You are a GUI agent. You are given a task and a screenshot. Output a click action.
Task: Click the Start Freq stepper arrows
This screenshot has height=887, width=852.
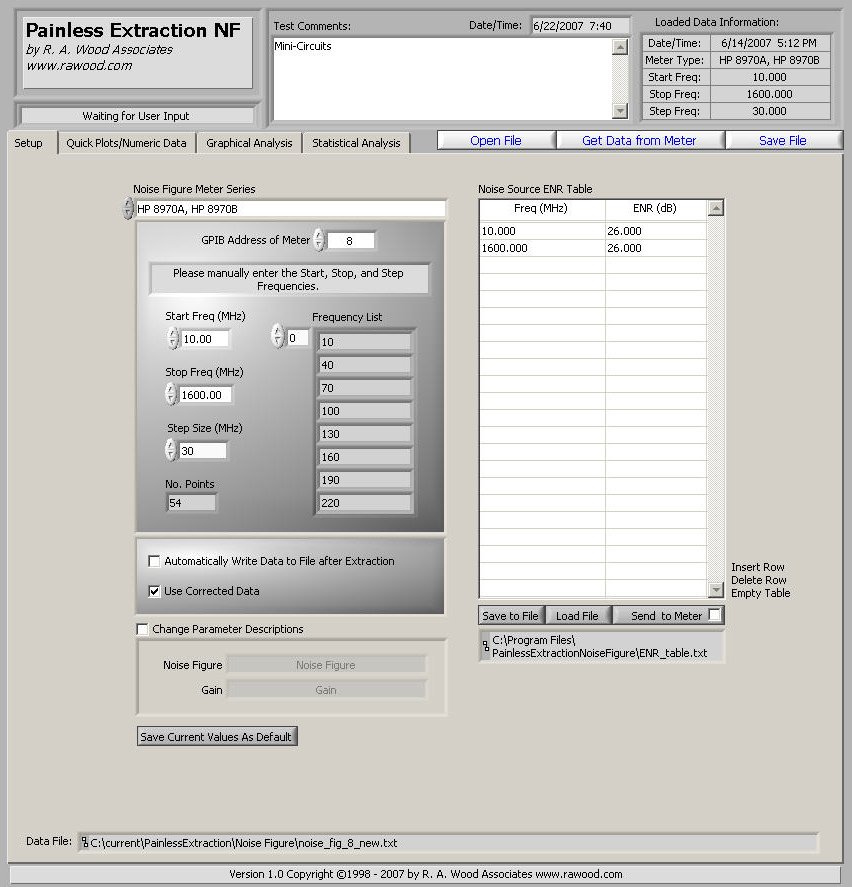(172, 339)
